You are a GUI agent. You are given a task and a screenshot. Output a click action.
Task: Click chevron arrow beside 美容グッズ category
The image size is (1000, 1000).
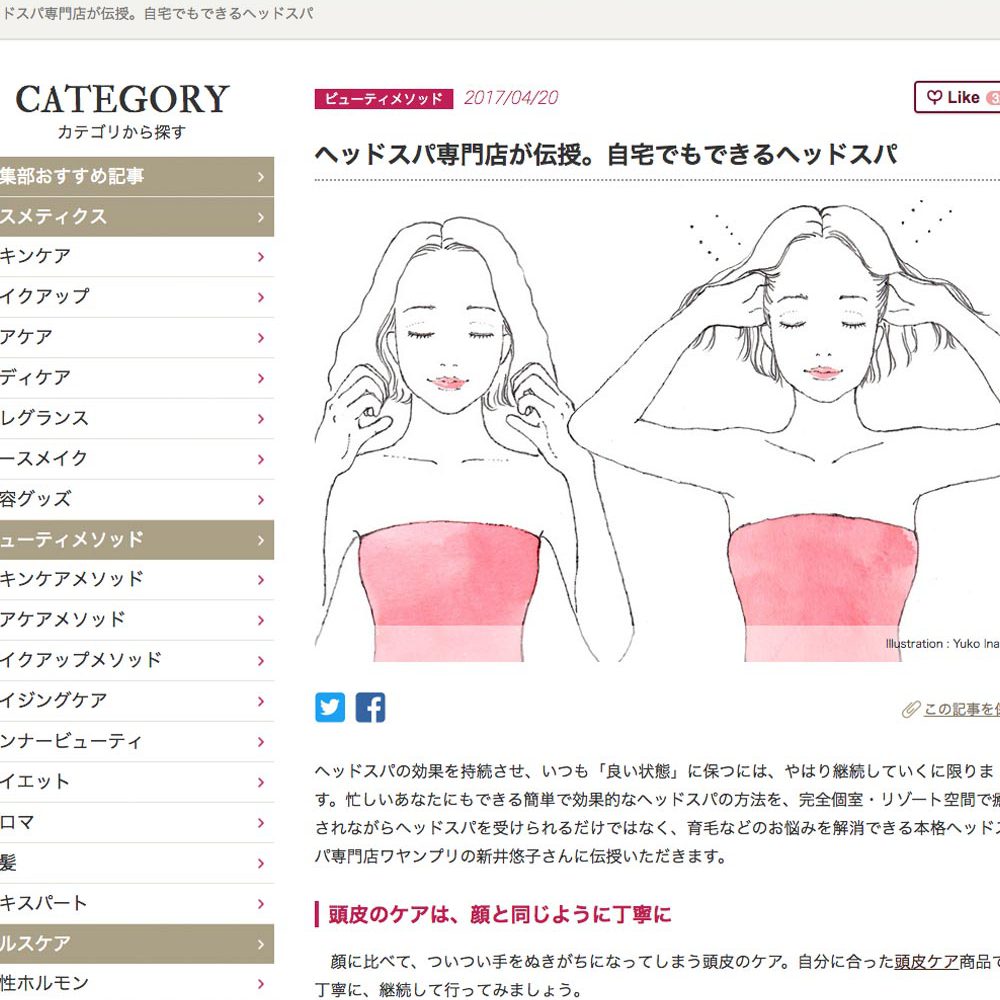pyautogui.click(x=261, y=500)
